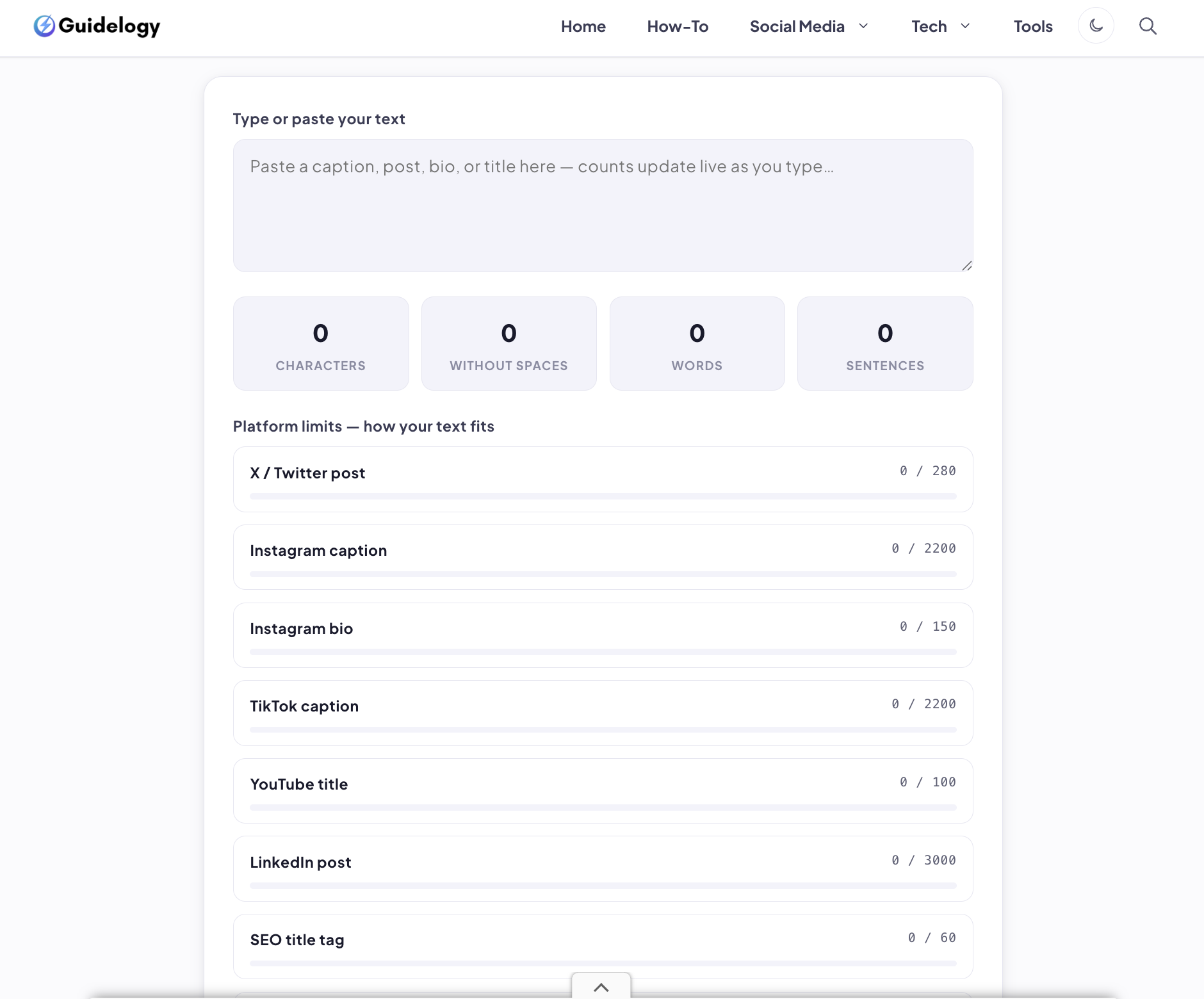Select the Without Spaces count card
The image size is (1204, 999).
point(509,343)
